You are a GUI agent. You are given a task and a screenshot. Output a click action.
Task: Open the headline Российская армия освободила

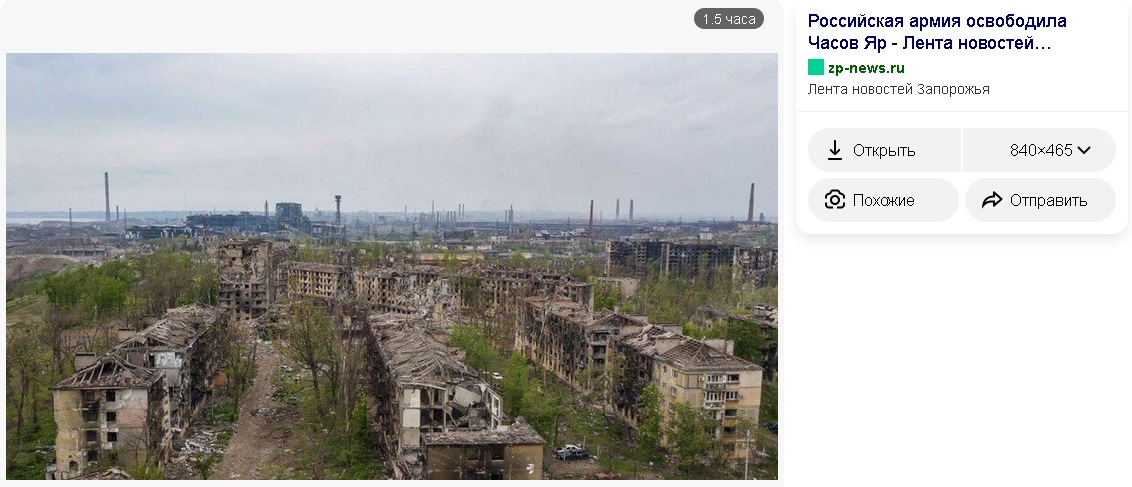936,21
